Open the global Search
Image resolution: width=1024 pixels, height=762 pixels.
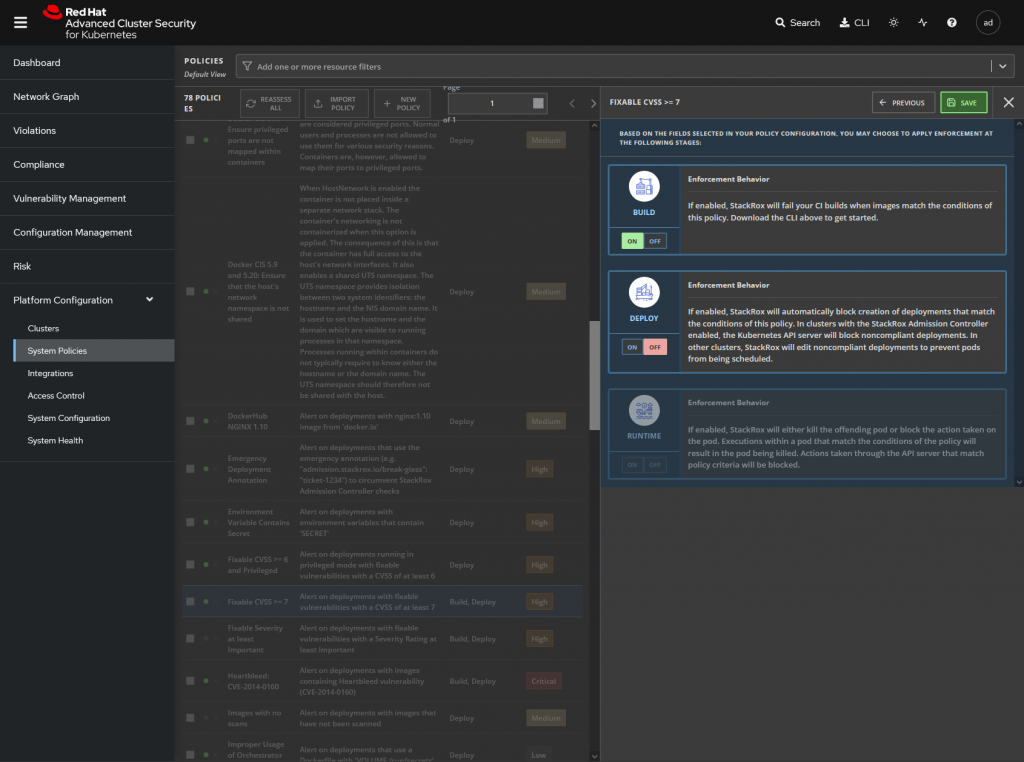pyautogui.click(x=797, y=23)
